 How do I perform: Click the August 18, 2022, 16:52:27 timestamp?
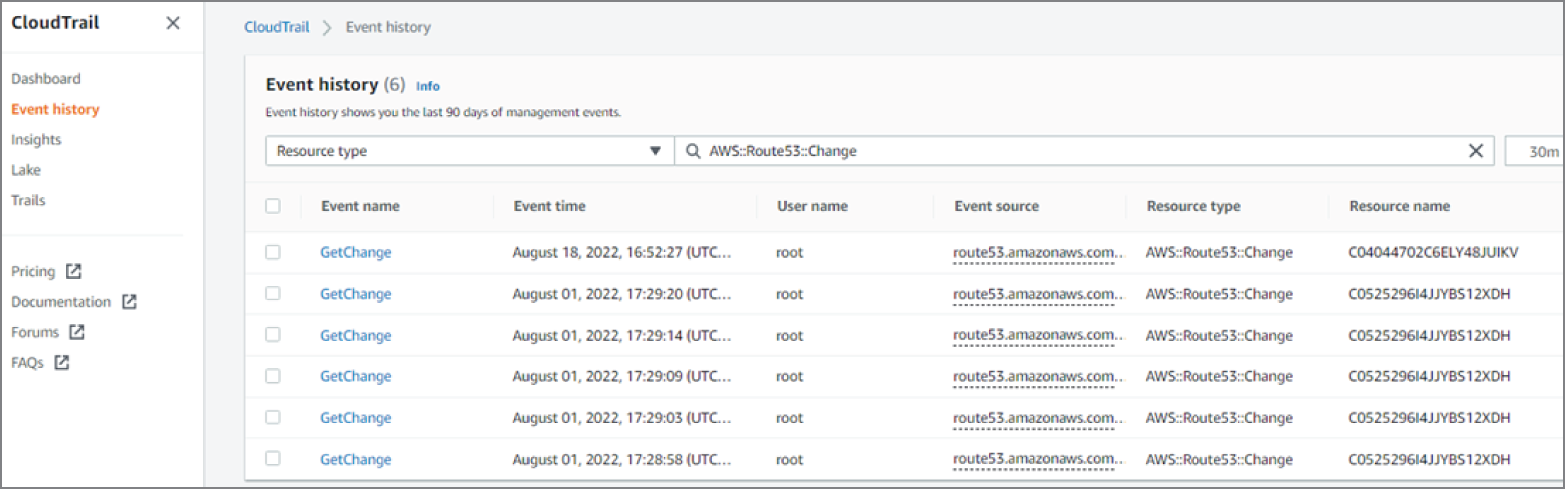pos(622,252)
